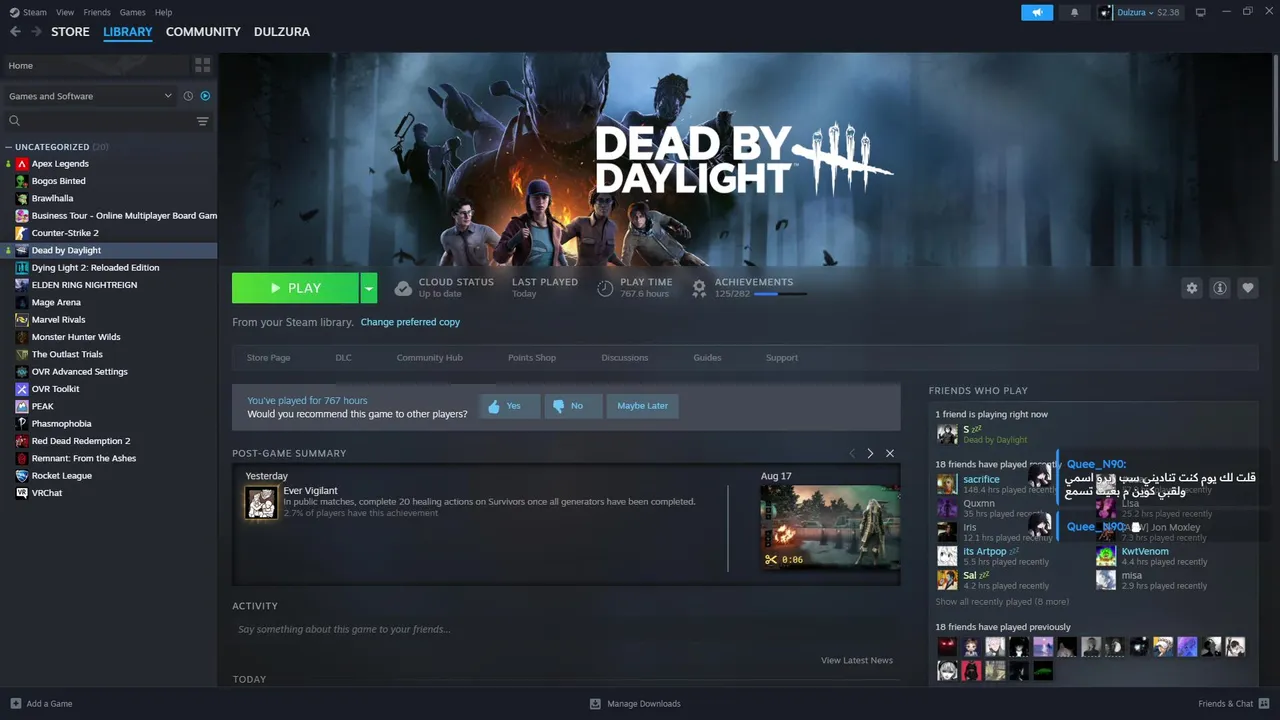The height and width of the screenshot is (720, 1280).
Task: Show all recently played friends
Action: coord(1002,602)
